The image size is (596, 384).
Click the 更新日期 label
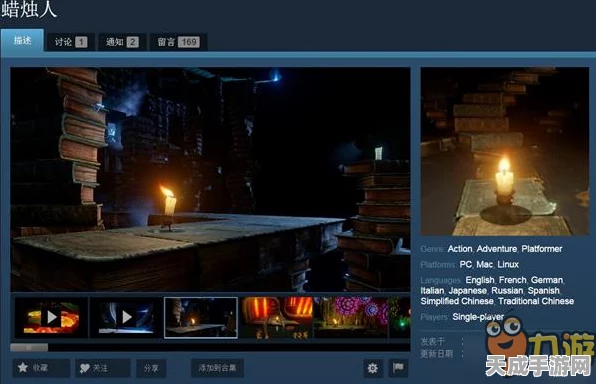coord(436,354)
